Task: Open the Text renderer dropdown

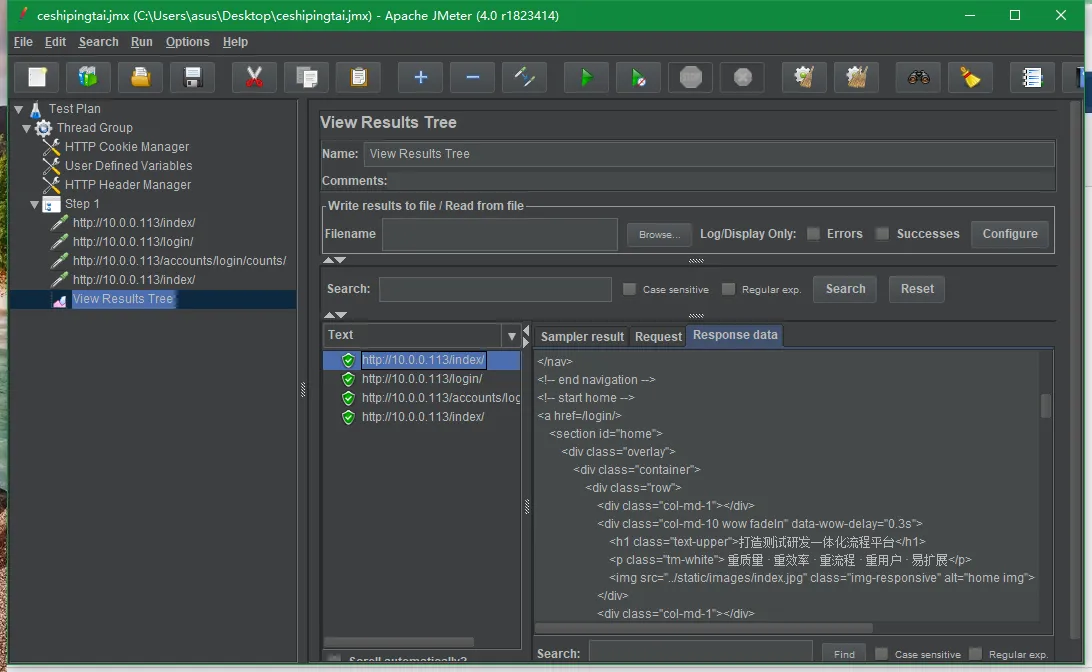Action: click(512, 336)
